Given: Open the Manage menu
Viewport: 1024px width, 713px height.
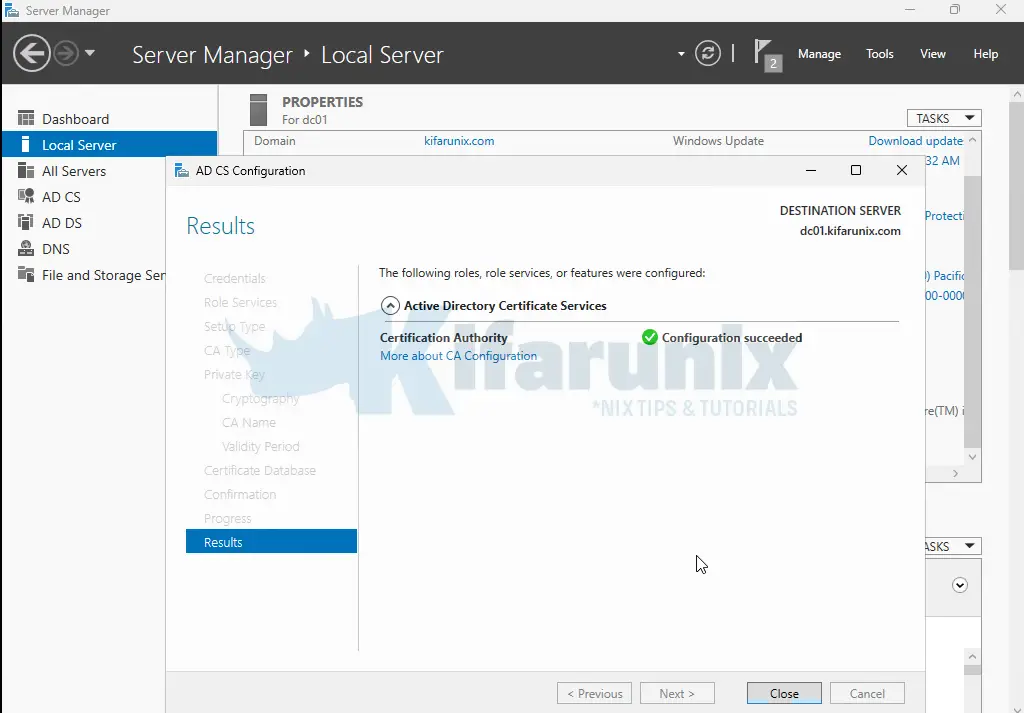Looking at the screenshot, I should tap(819, 54).
